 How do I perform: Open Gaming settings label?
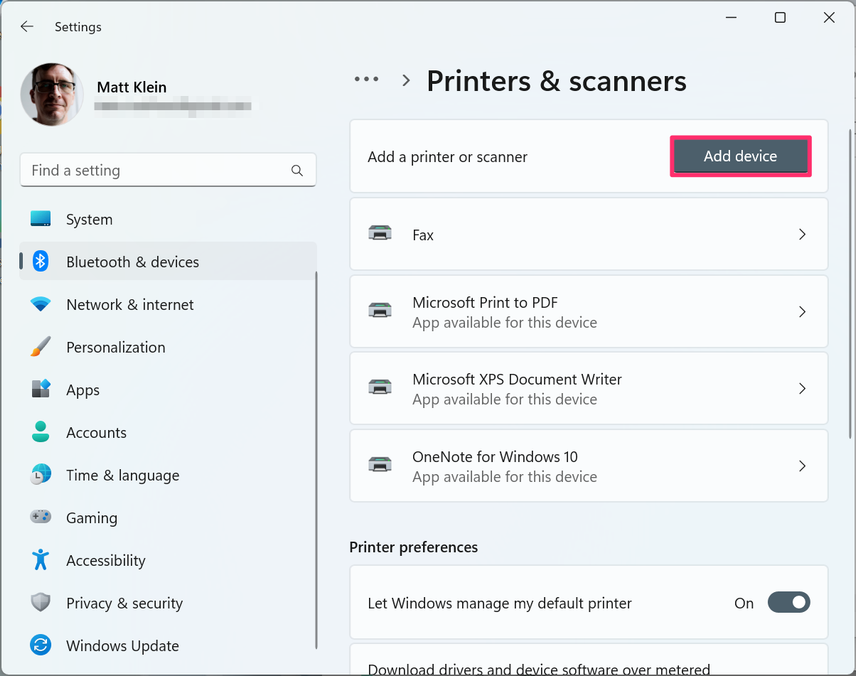click(92, 518)
